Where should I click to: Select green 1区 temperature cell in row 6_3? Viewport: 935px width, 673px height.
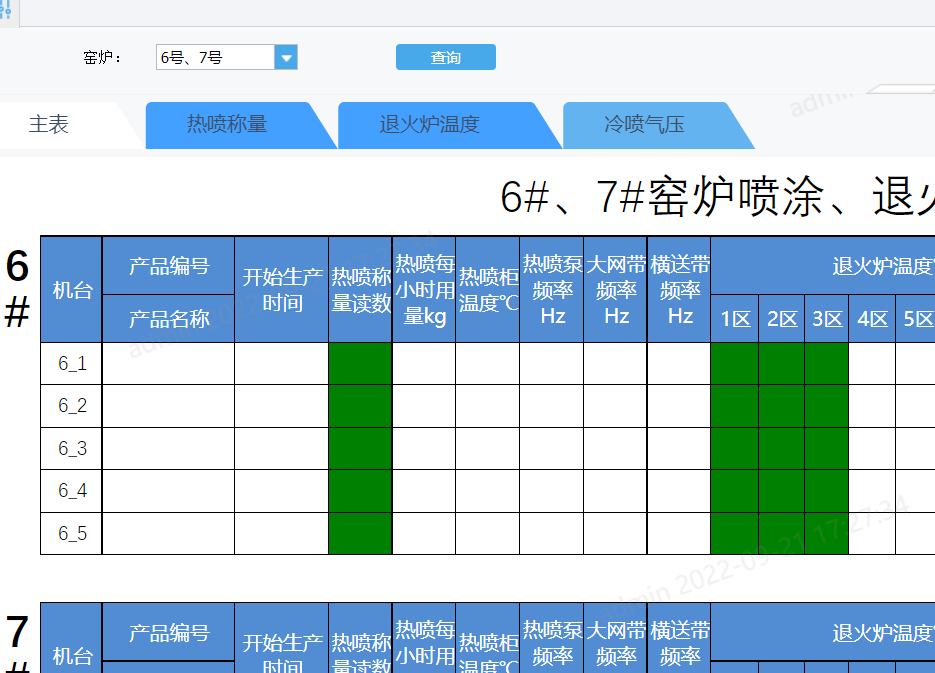734,448
